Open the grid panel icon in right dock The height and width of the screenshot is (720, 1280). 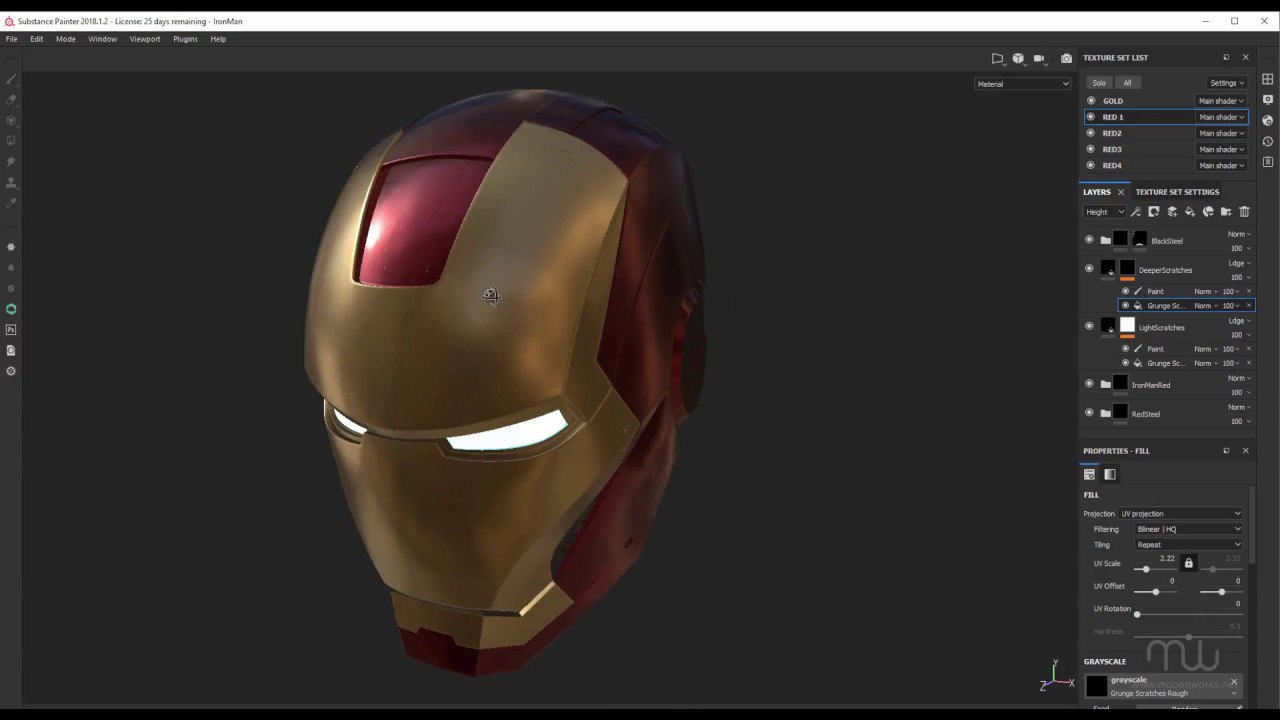point(1267,79)
